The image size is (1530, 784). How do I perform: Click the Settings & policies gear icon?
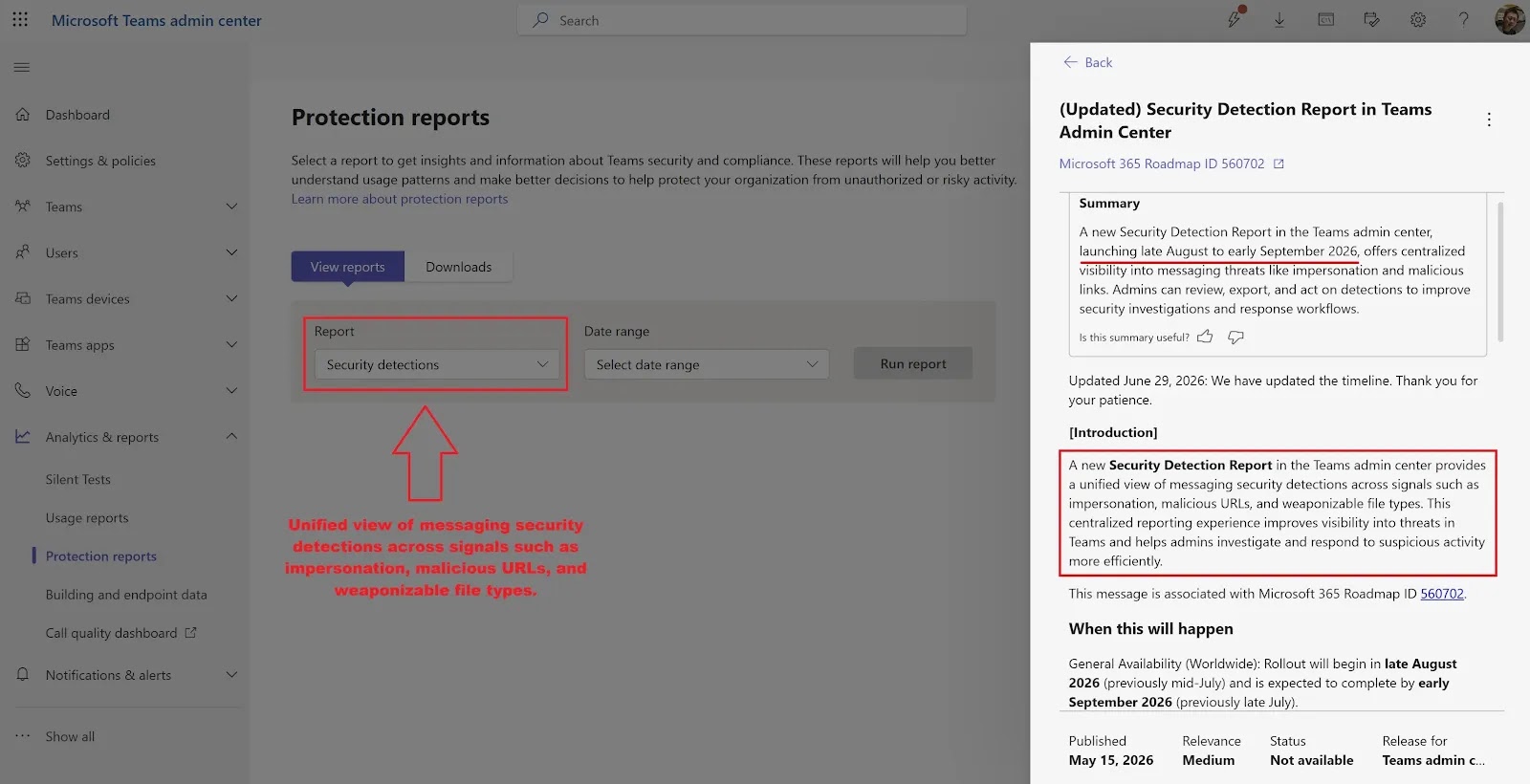coord(23,160)
